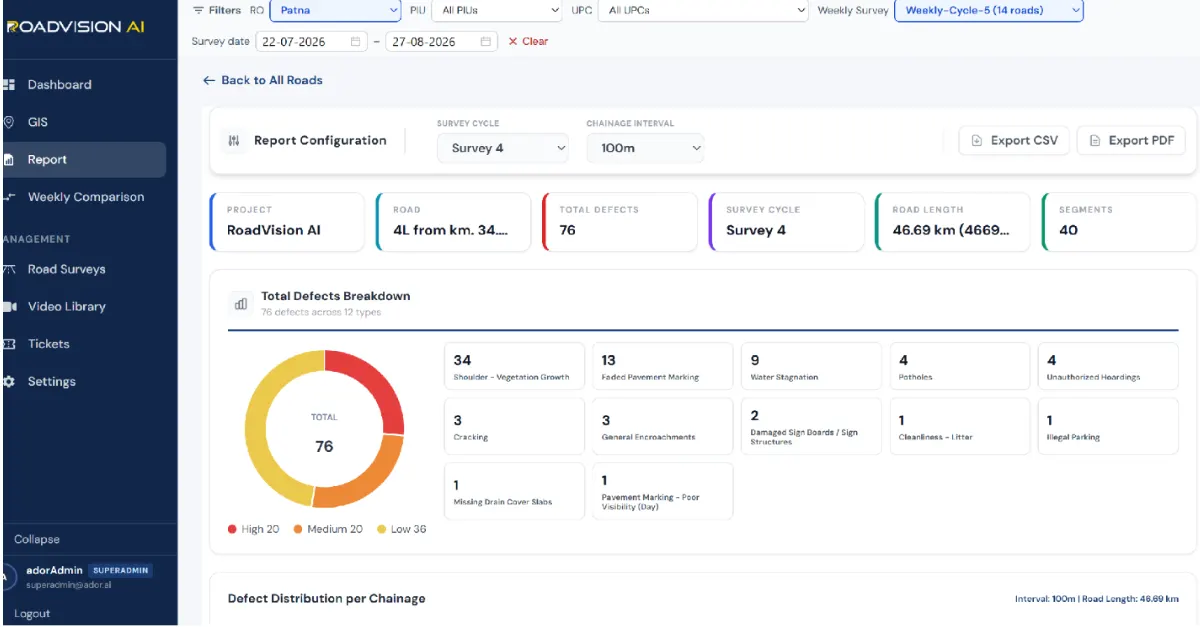Expand the Survey Cycle dropdown showing Survey 4

tap(503, 148)
